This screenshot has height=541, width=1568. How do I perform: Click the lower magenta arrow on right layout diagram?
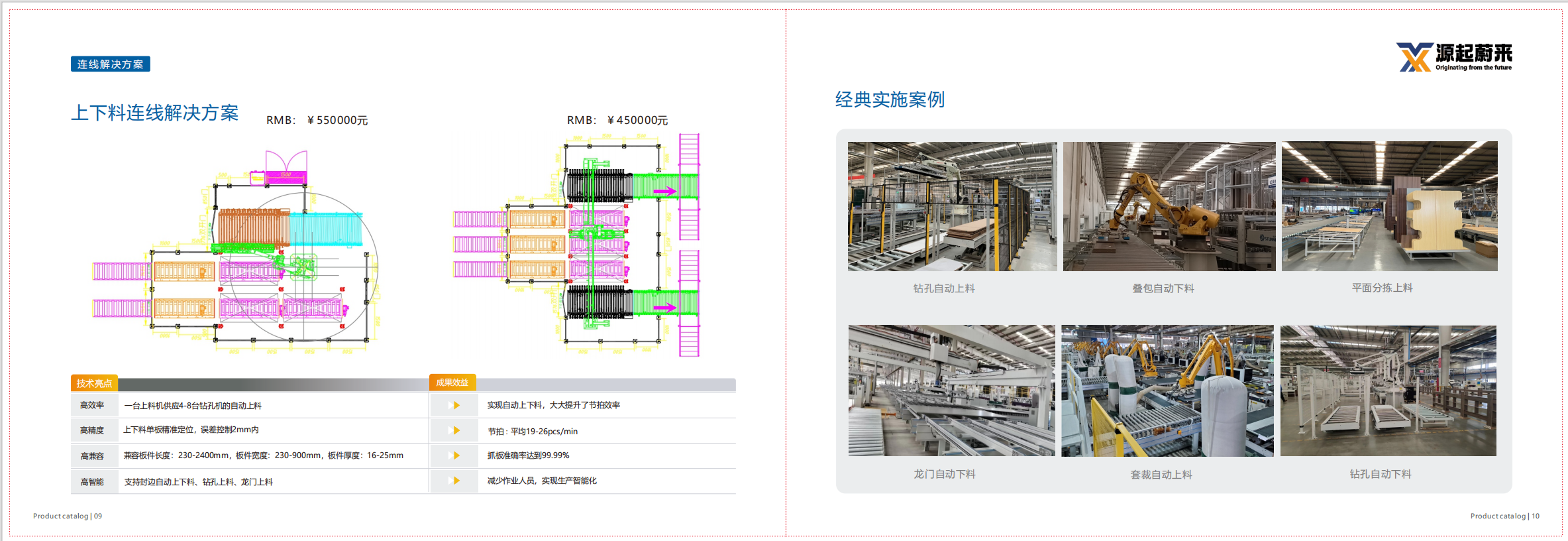[664, 308]
